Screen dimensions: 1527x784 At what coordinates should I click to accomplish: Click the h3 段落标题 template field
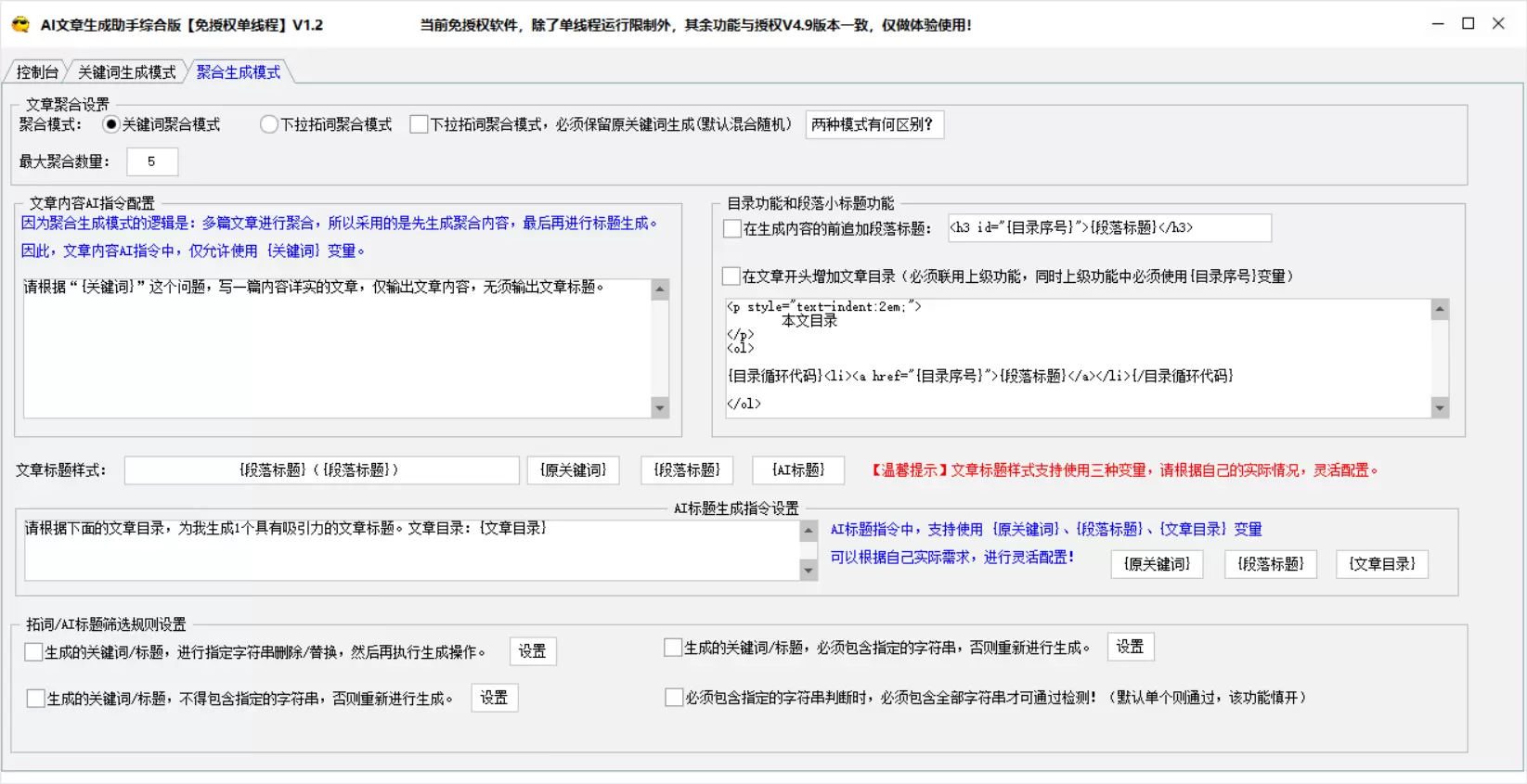pos(1109,227)
